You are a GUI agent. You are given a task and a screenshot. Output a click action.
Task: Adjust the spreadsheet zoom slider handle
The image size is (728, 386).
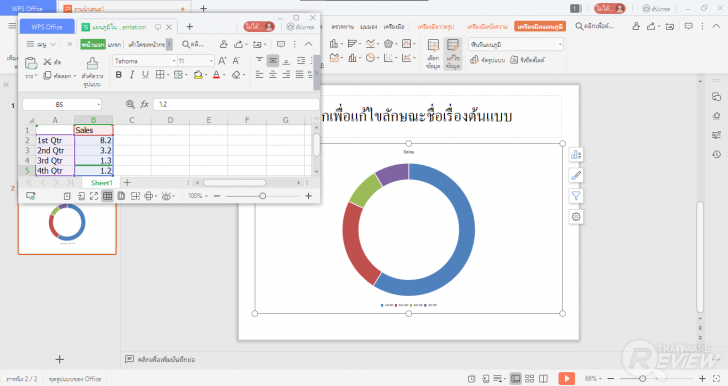pyautogui.click(x=263, y=196)
